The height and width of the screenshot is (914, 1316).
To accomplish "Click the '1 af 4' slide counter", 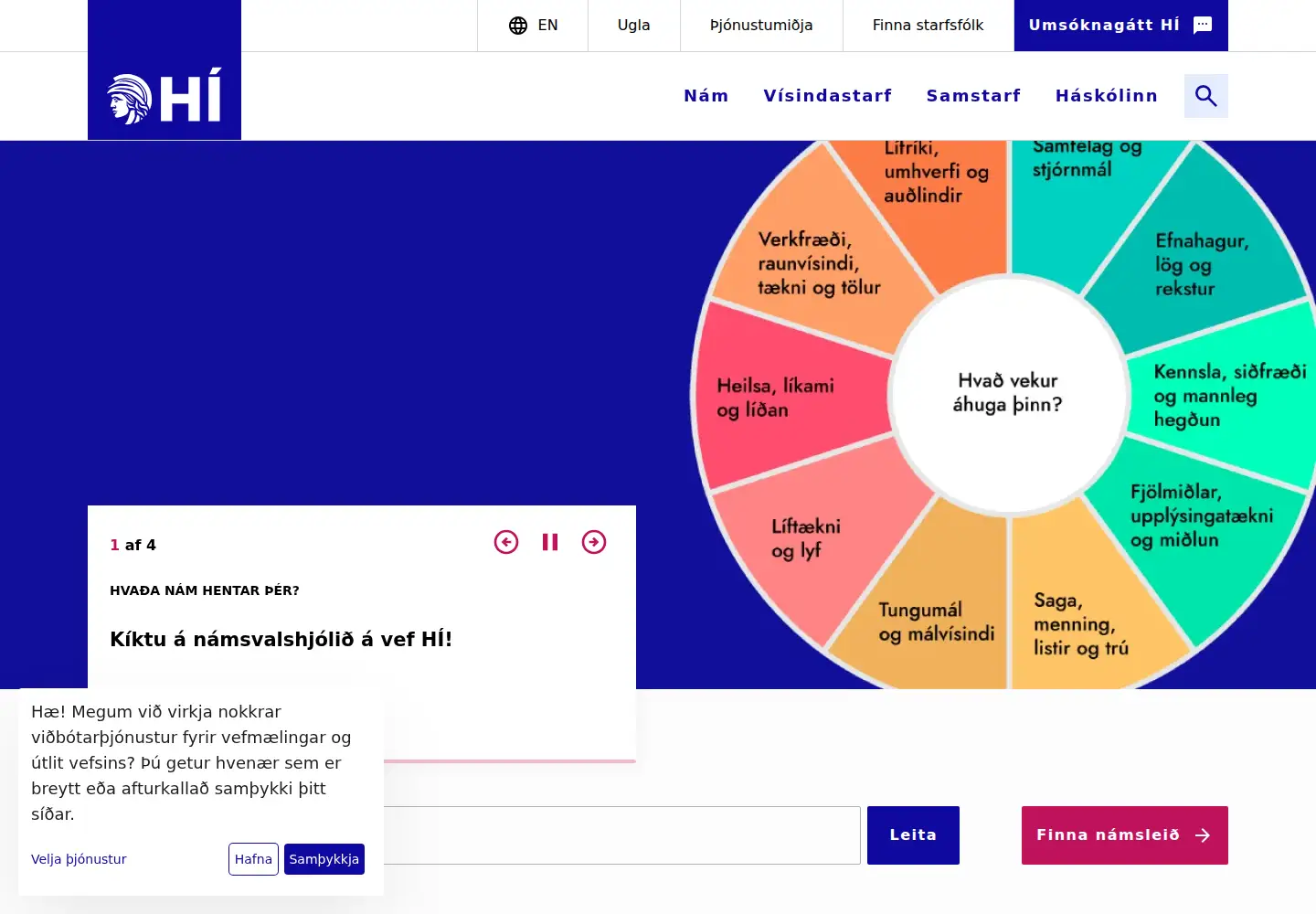I will point(133,545).
